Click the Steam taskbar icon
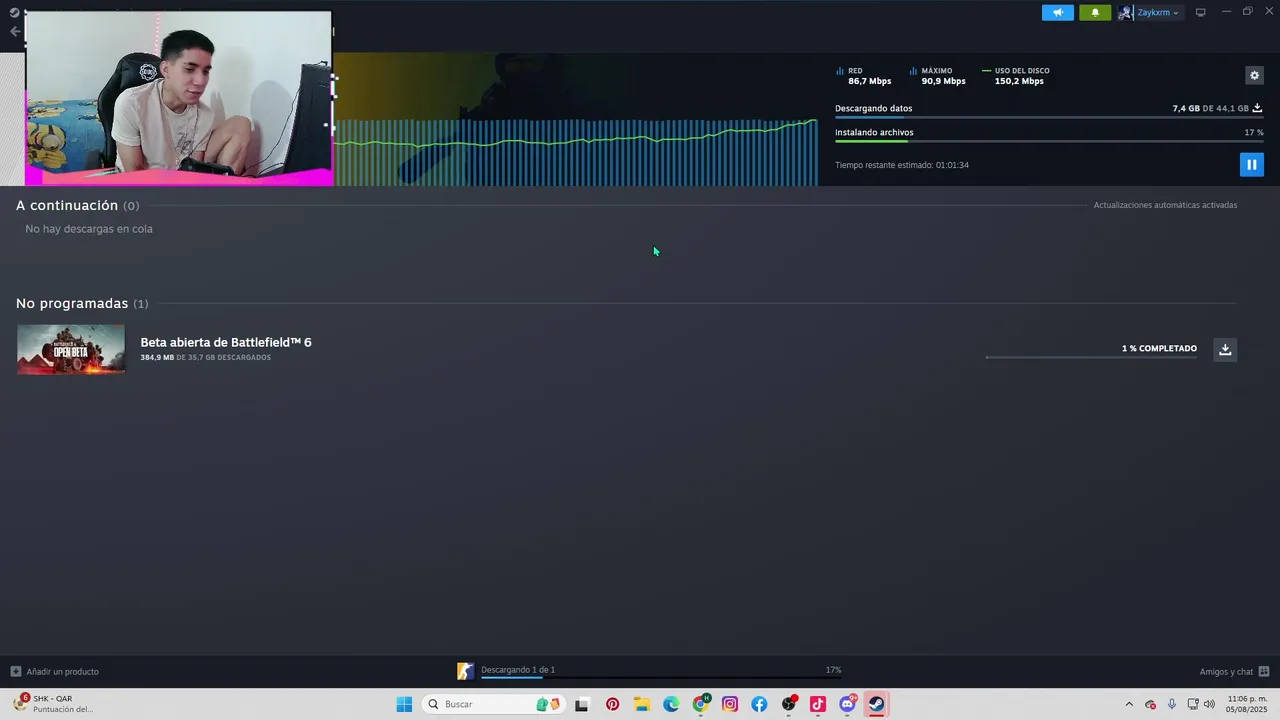 pyautogui.click(x=876, y=704)
